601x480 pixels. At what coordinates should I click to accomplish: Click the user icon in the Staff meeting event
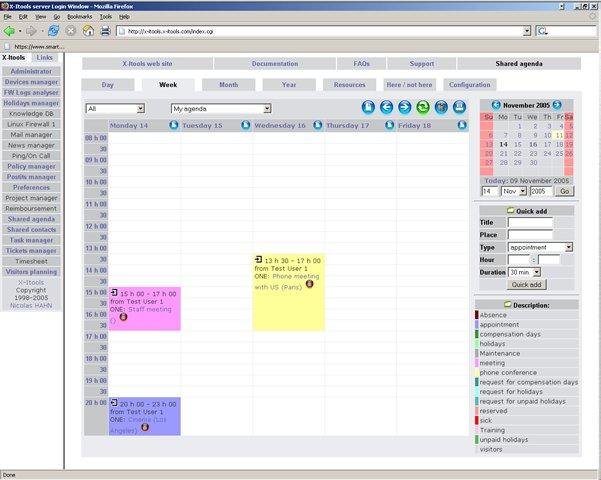tap(123, 317)
